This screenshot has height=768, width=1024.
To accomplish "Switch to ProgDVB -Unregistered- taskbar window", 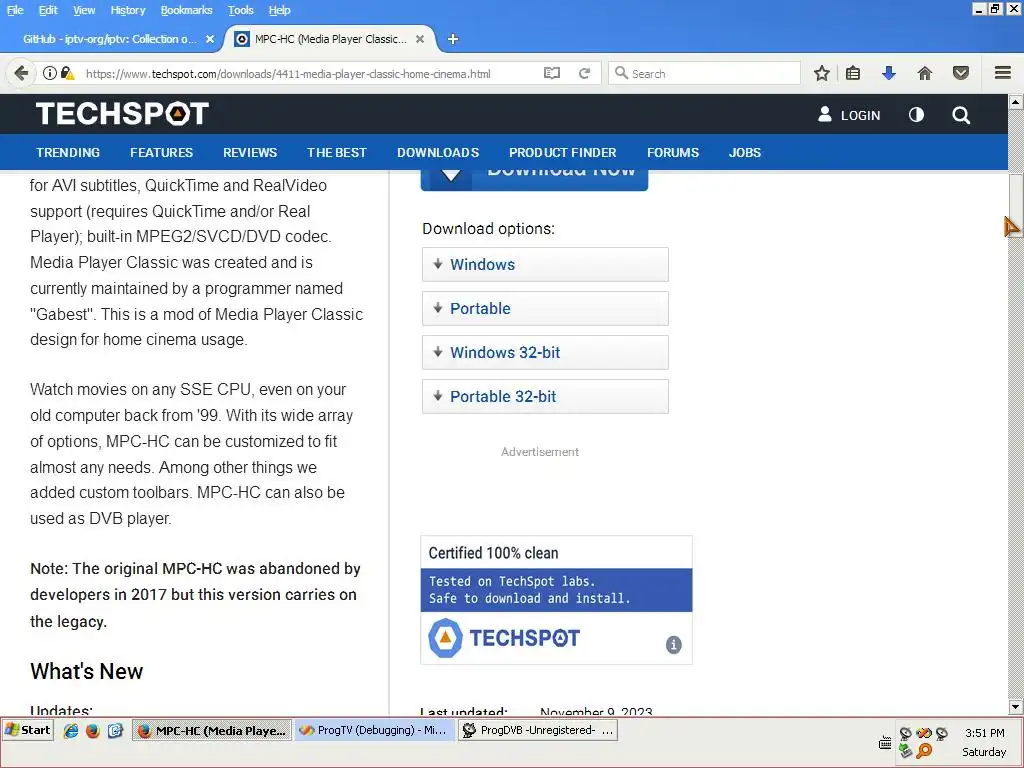I will [538, 730].
